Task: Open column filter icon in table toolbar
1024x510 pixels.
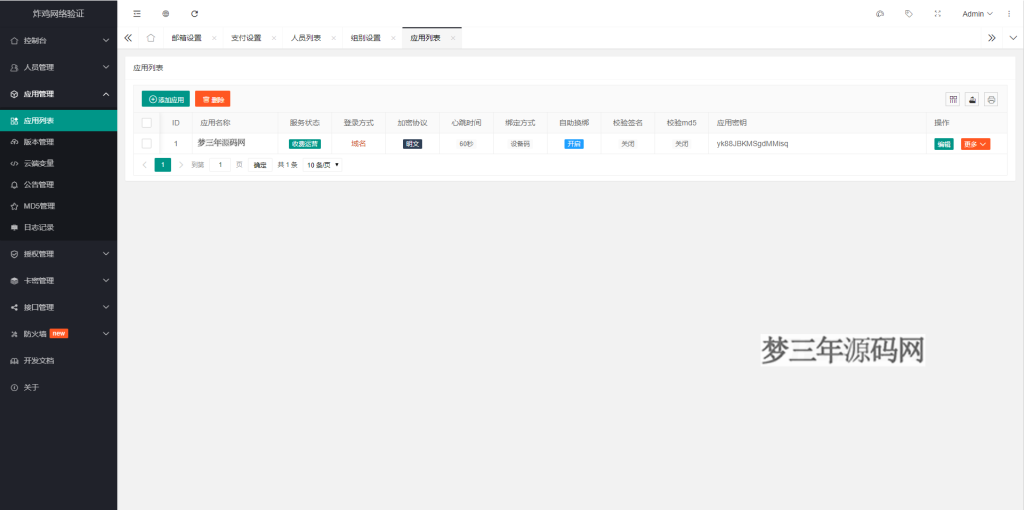Action: coord(953,99)
